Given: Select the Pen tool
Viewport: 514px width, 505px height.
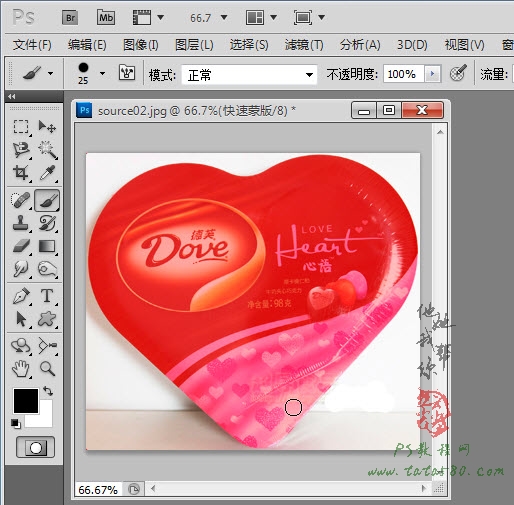Looking at the screenshot, I should (x=21, y=296).
